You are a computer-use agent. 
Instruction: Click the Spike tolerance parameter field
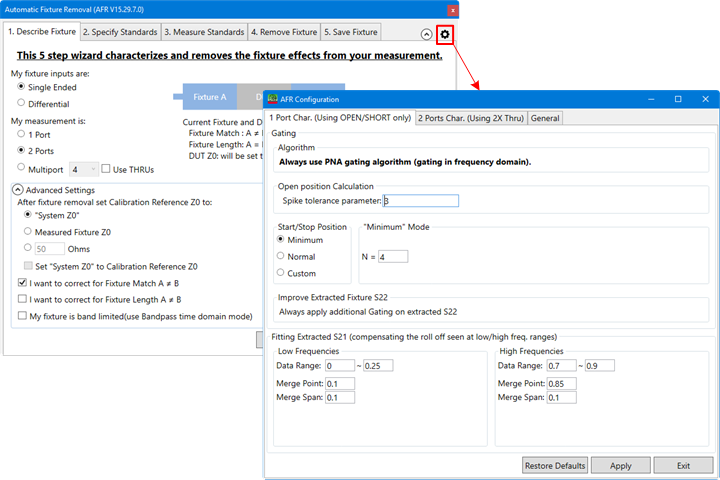tap(420, 200)
